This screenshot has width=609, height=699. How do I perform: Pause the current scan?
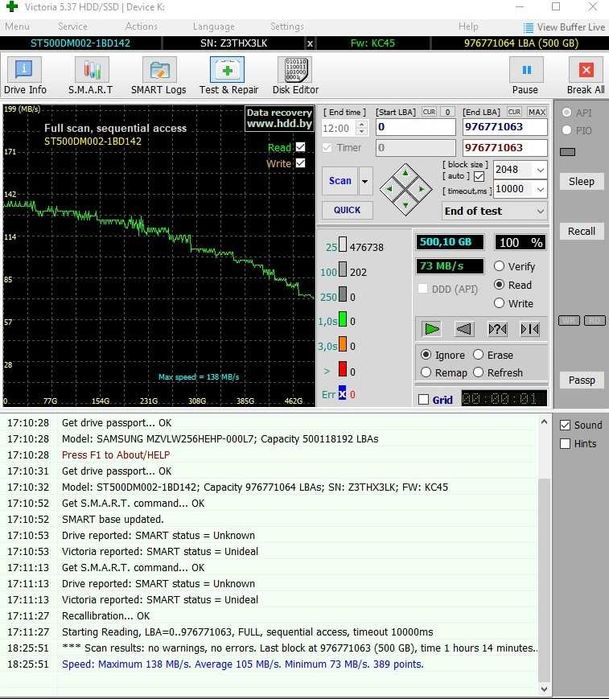[x=525, y=76]
